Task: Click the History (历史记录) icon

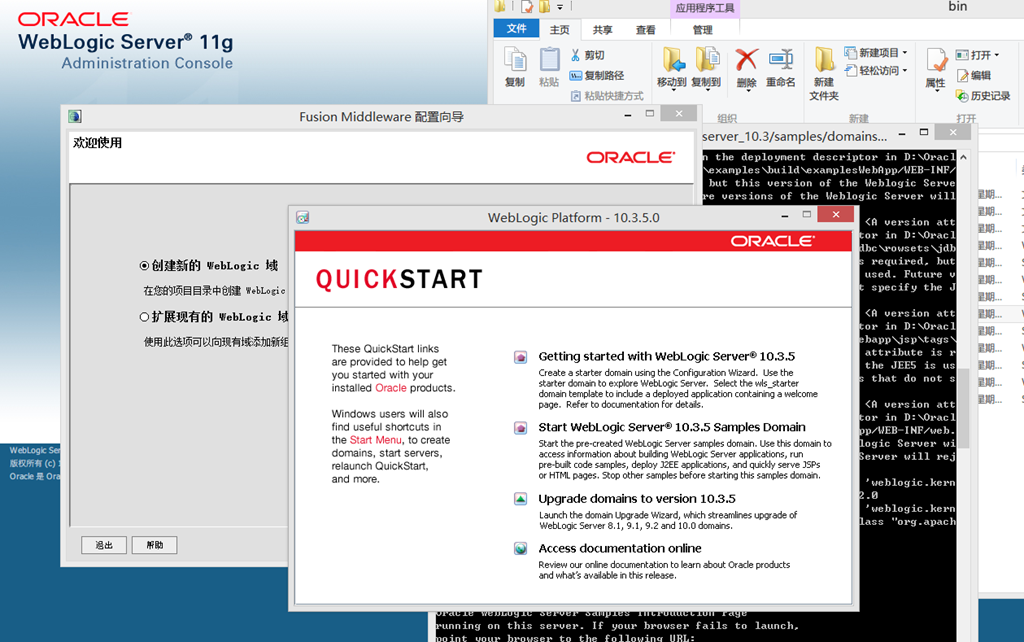Action: coord(963,96)
